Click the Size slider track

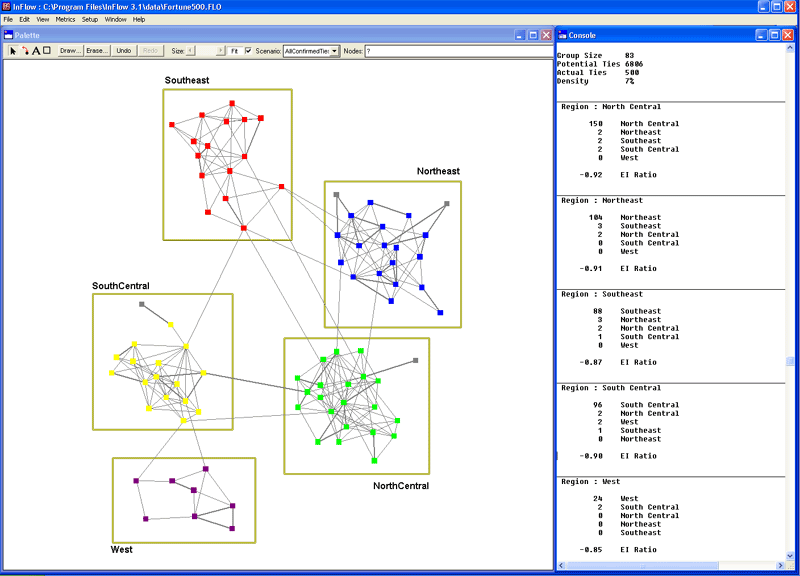(205, 51)
